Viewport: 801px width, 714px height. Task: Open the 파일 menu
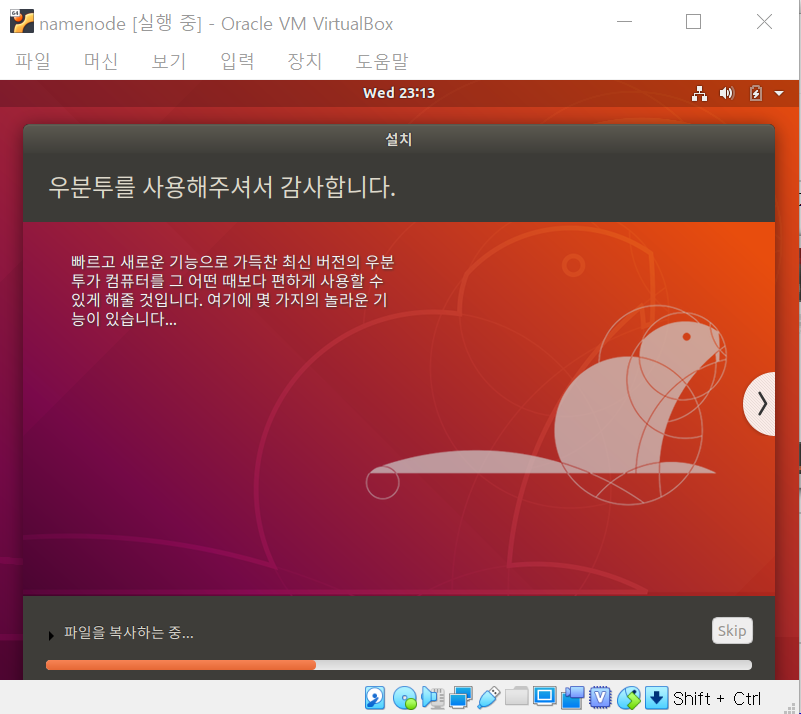(x=33, y=61)
